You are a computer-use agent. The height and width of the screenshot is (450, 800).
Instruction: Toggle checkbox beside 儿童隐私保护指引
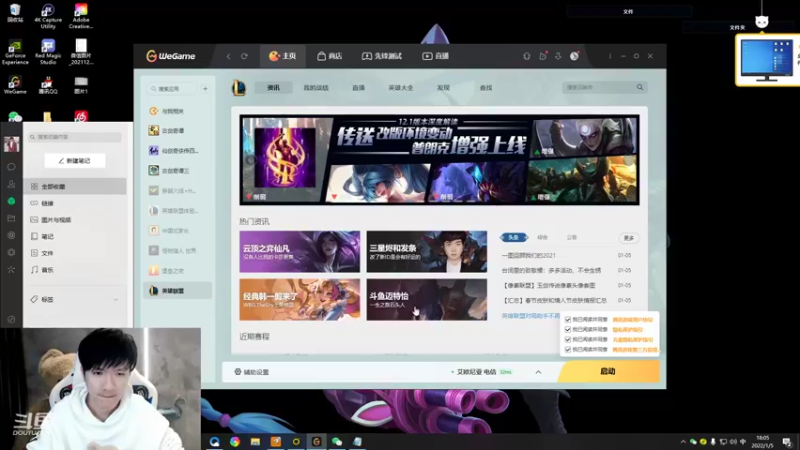click(567, 339)
